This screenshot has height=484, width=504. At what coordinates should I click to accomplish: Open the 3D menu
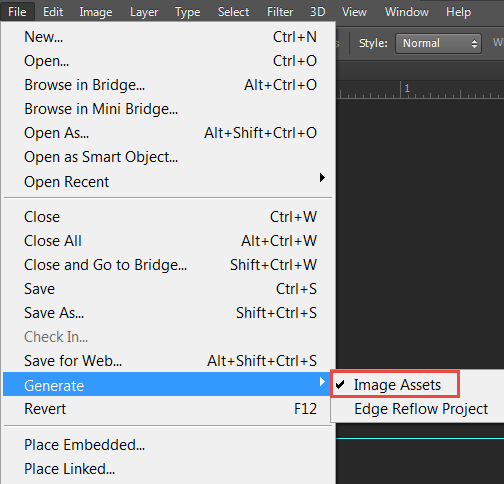(x=317, y=12)
